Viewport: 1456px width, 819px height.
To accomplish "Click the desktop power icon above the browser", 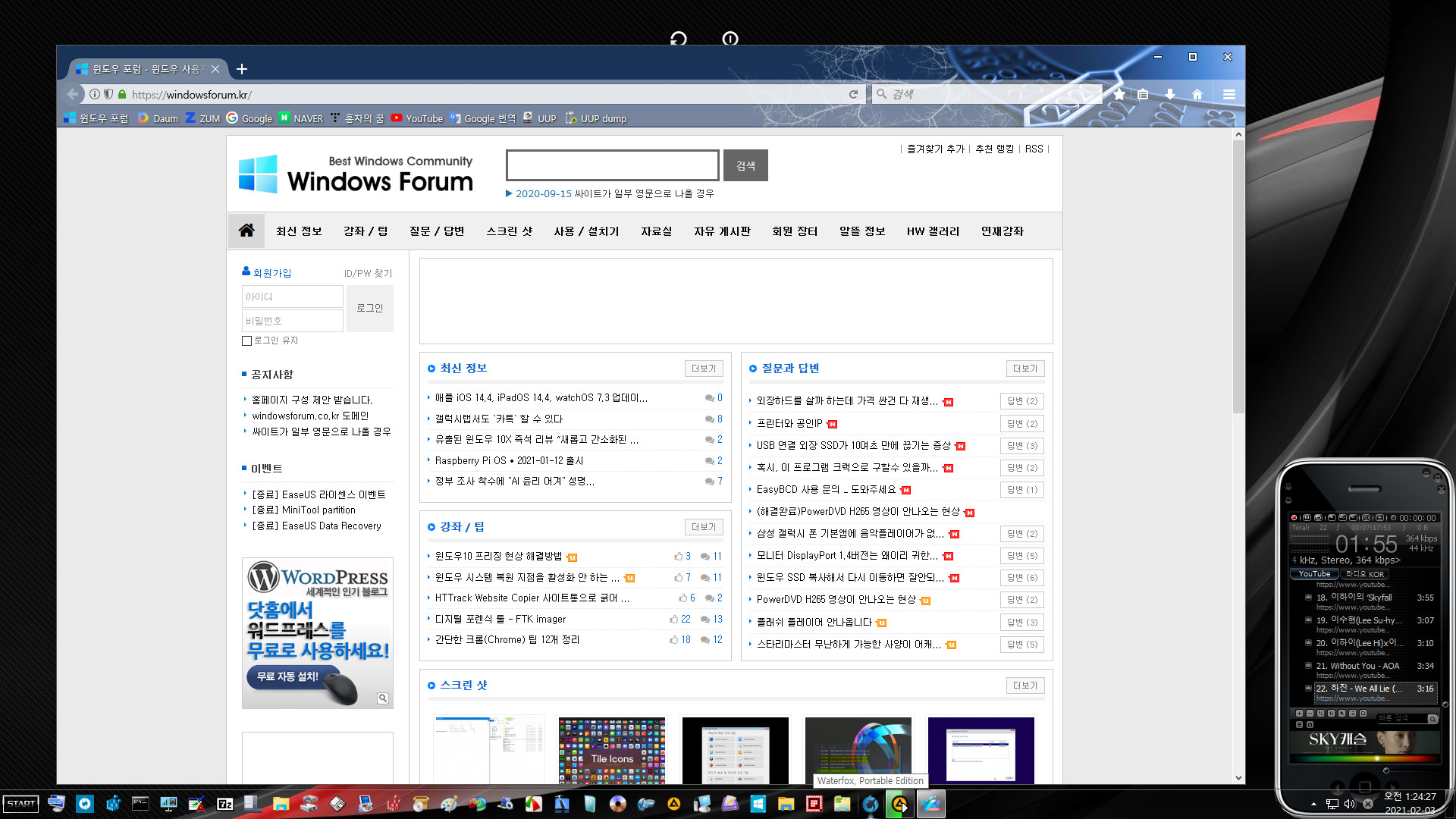I will 730,39.
